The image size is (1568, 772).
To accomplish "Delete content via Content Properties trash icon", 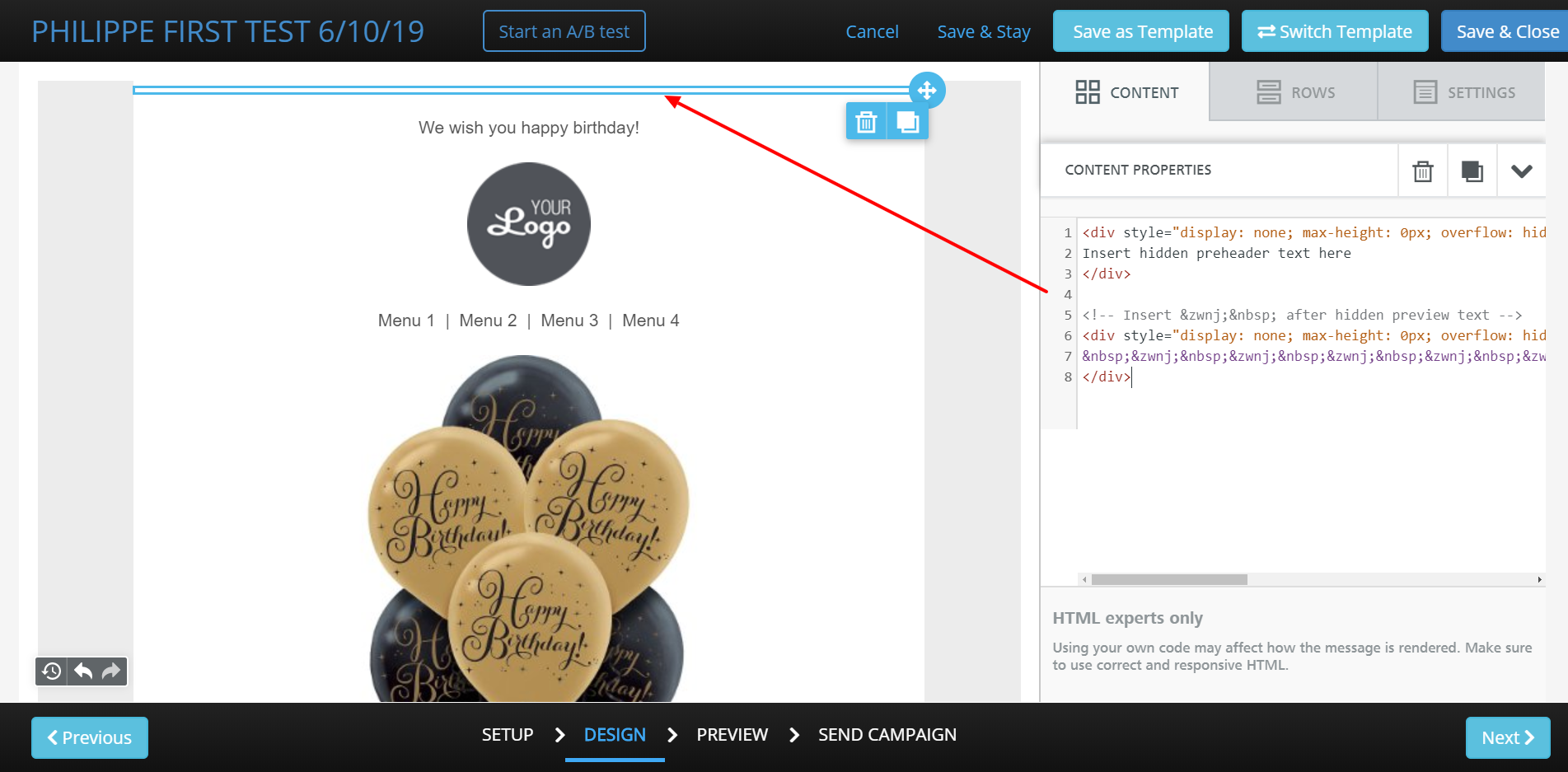I will coord(1422,170).
